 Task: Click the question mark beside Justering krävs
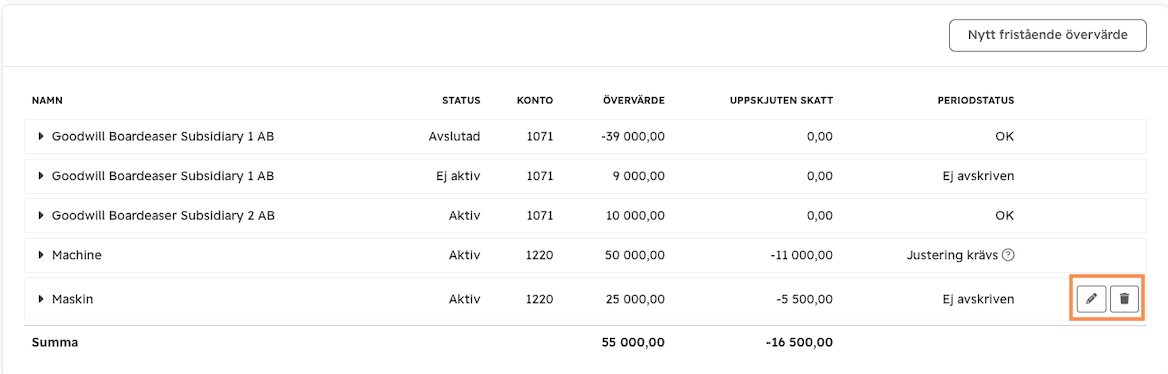pyautogui.click(x=1008, y=255)
